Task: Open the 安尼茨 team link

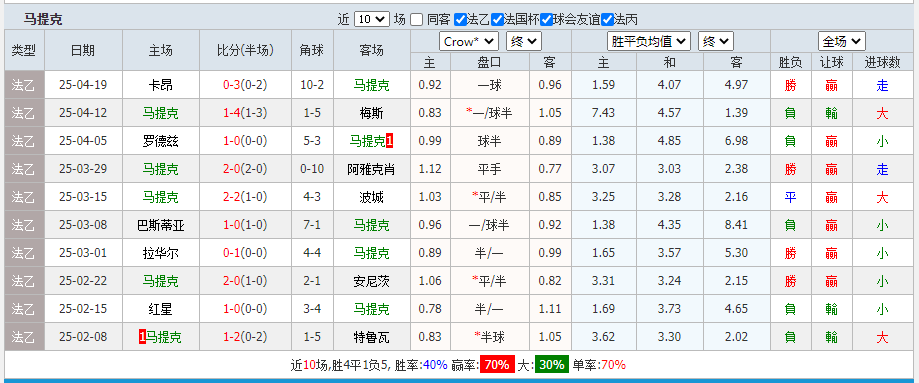Action: coord(371,281)
